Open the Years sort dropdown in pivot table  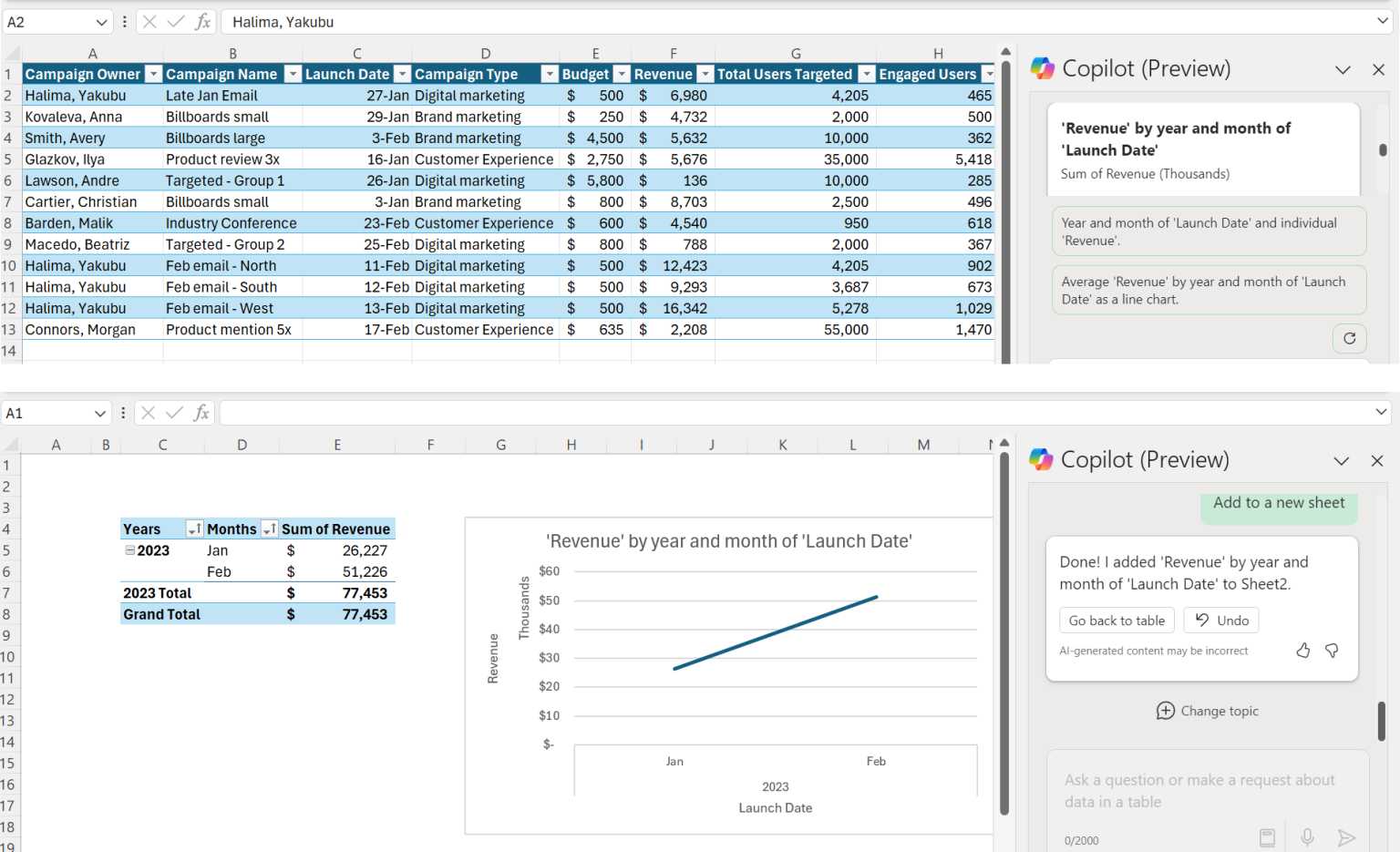coord(193,529)
